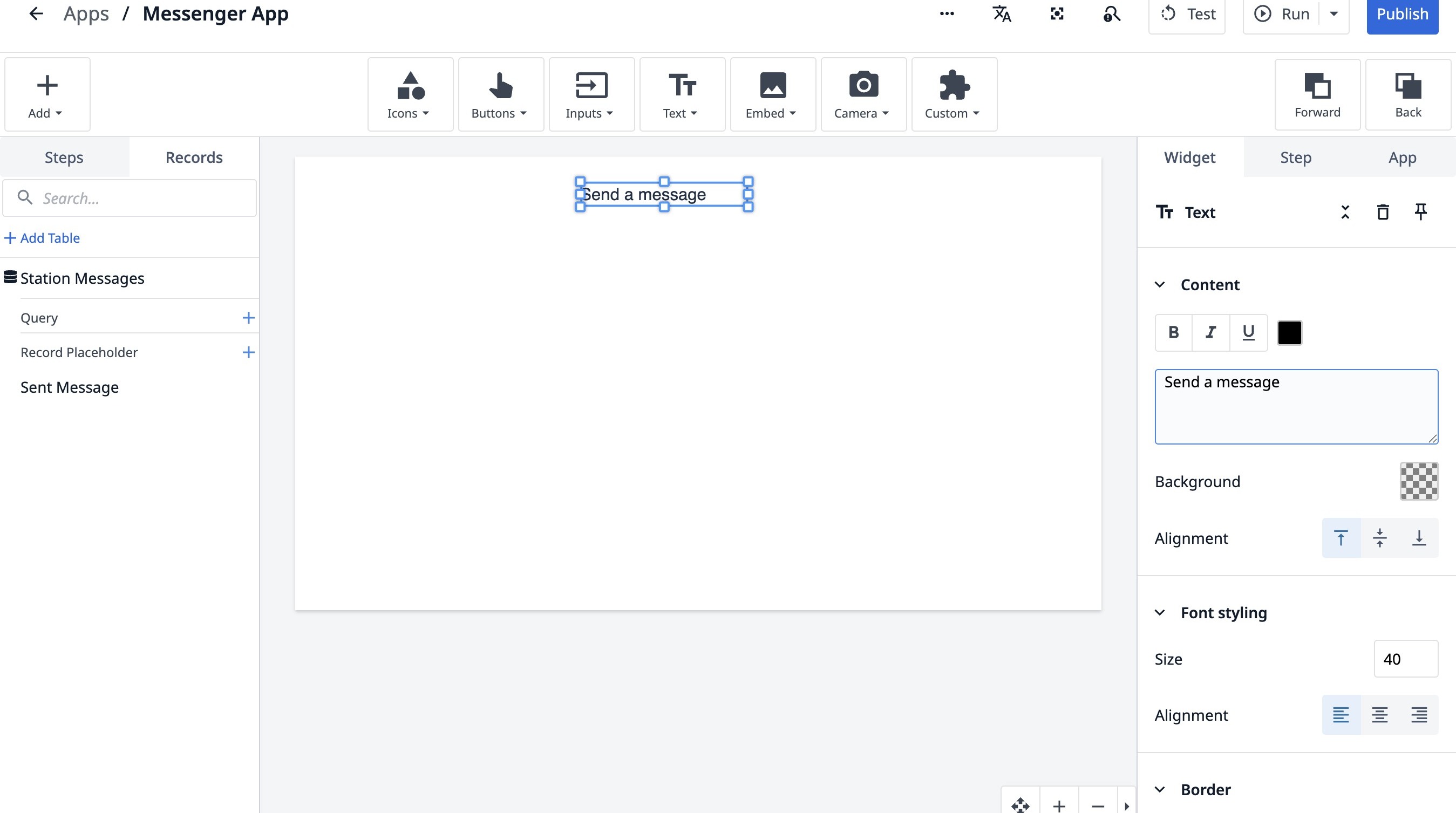Click the font Size input field
Viewport: 1456px width, 813px height.
pyautogui.click(x=1405, y=659)
